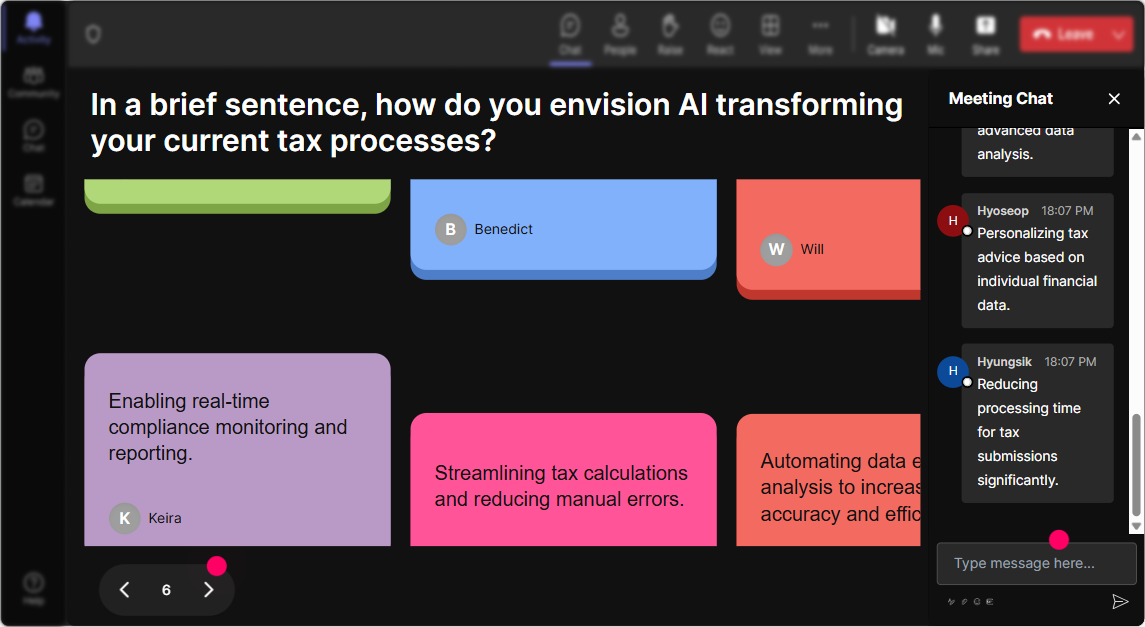The height and width of the screenshot is (627, 1145).
Task: Click the name Will on the red card
Action: tap(812, 250)
